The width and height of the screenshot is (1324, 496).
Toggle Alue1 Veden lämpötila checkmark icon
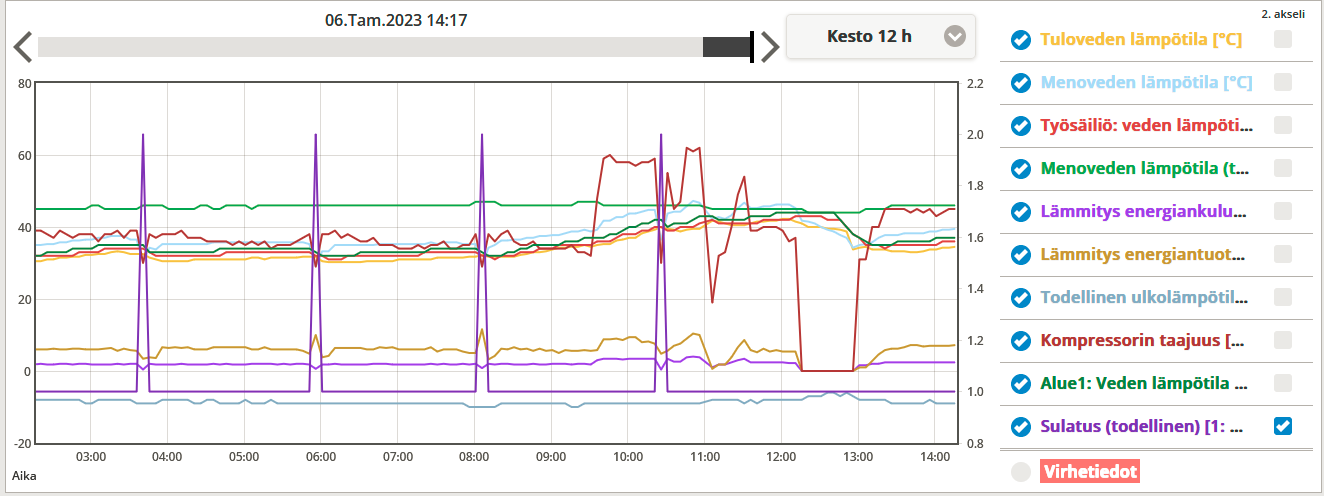[x=1021, y=384]
